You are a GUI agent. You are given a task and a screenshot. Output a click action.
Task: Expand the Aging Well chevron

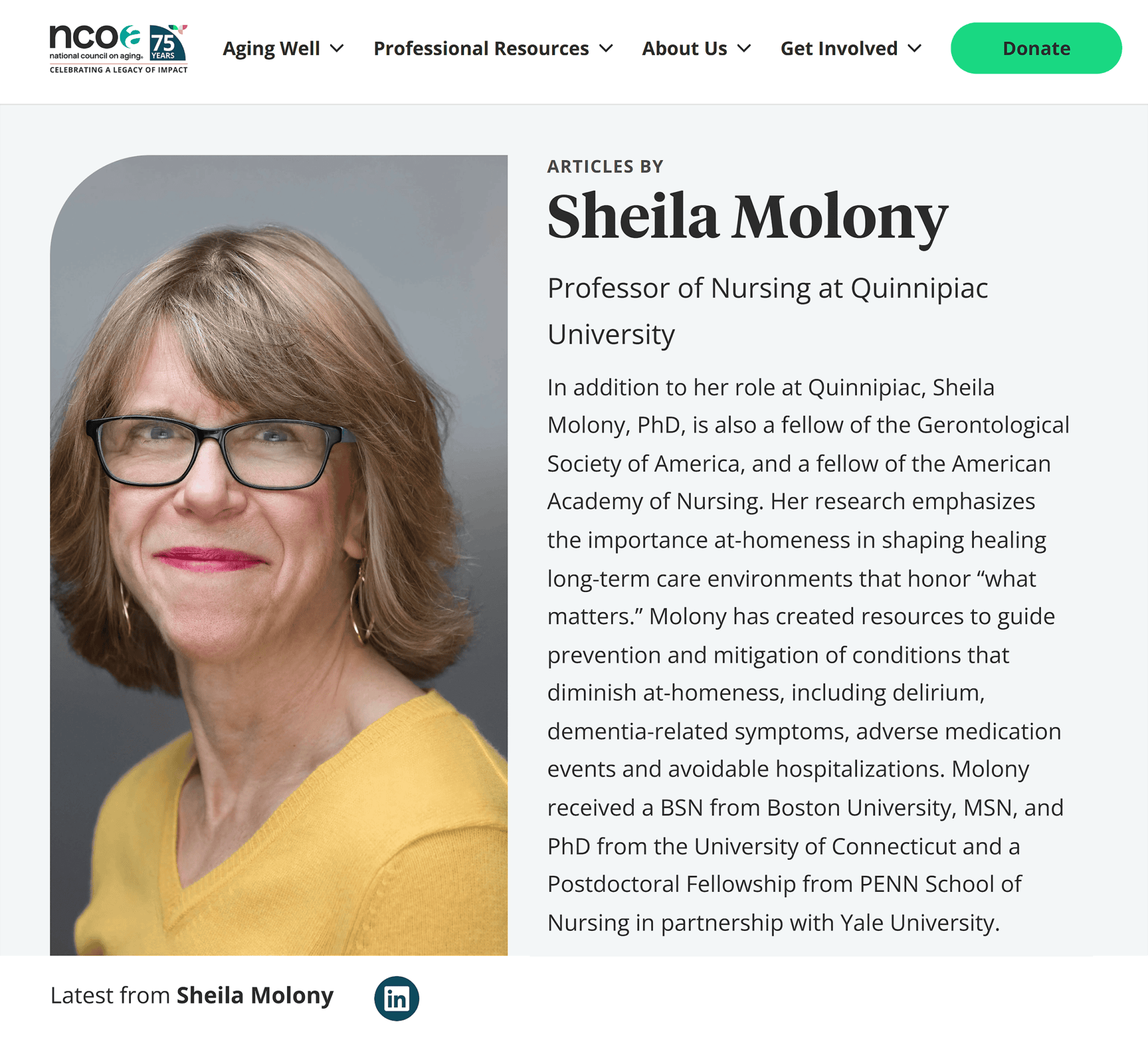pyautogui.click(x=337, y=48)
